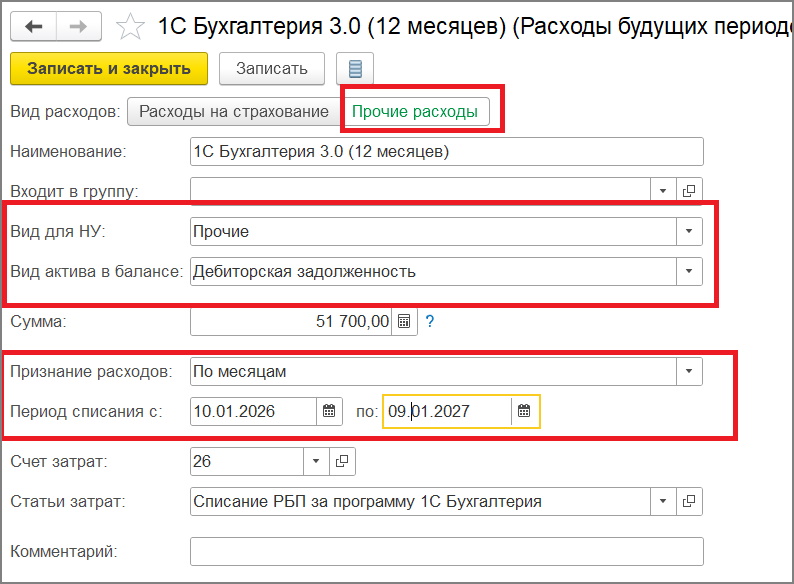This screenshot has height=584, width=794.
Task: Open the list icon button next to Записать
Action: [x=355, y=69]
